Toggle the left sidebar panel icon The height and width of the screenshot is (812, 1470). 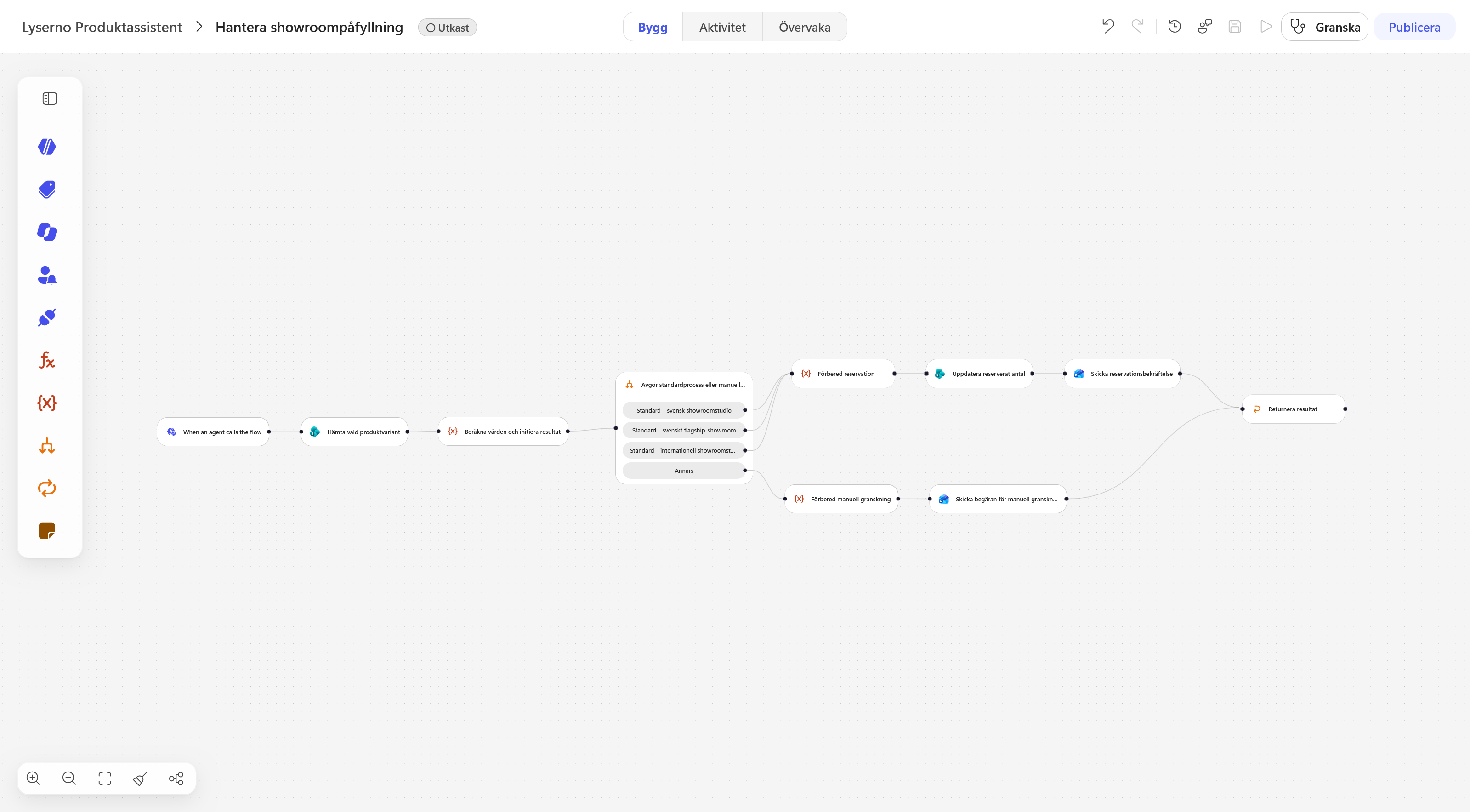click(x=50, y=99)
